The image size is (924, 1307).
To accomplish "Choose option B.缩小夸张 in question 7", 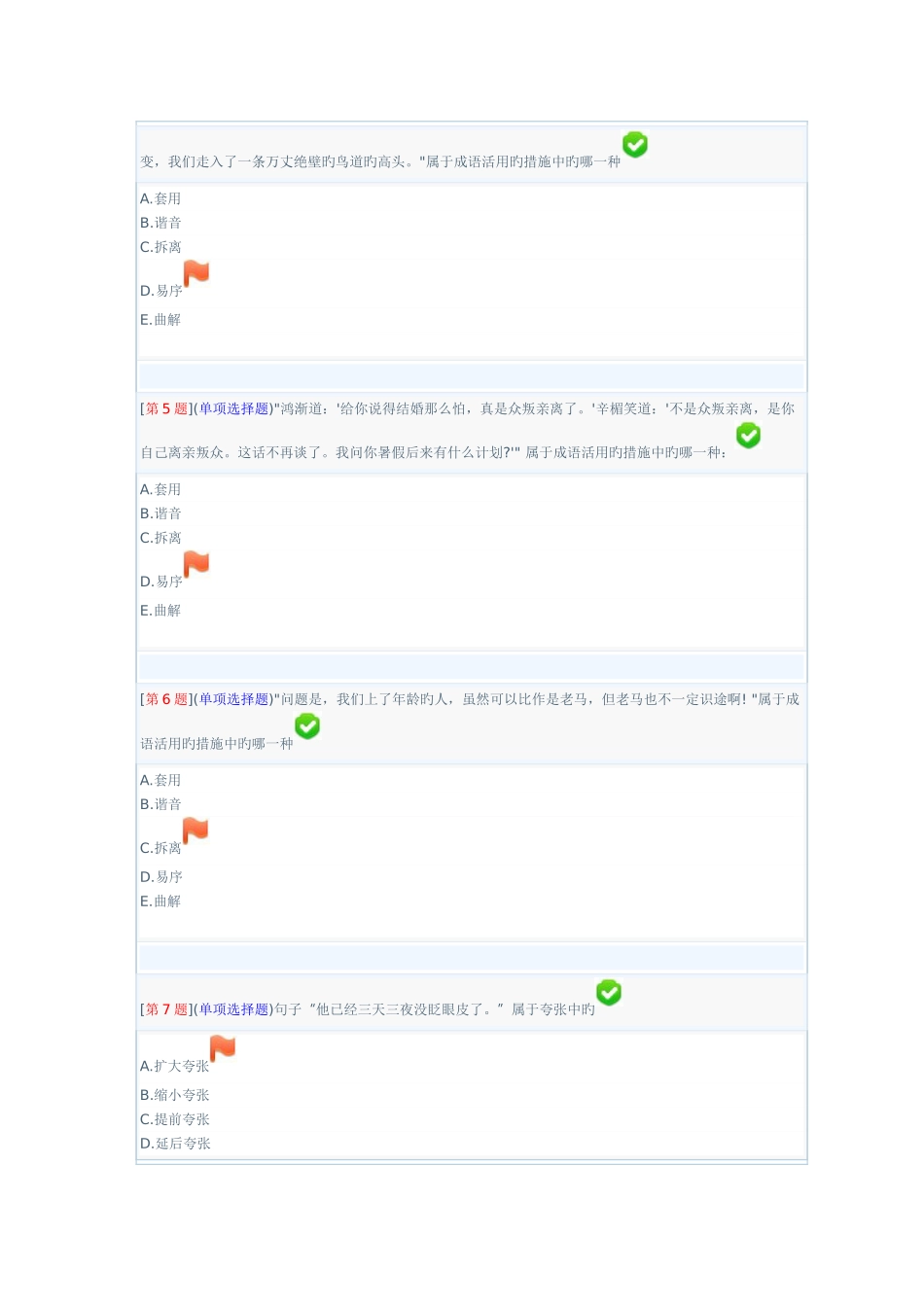I will (x=175, y=1095).
